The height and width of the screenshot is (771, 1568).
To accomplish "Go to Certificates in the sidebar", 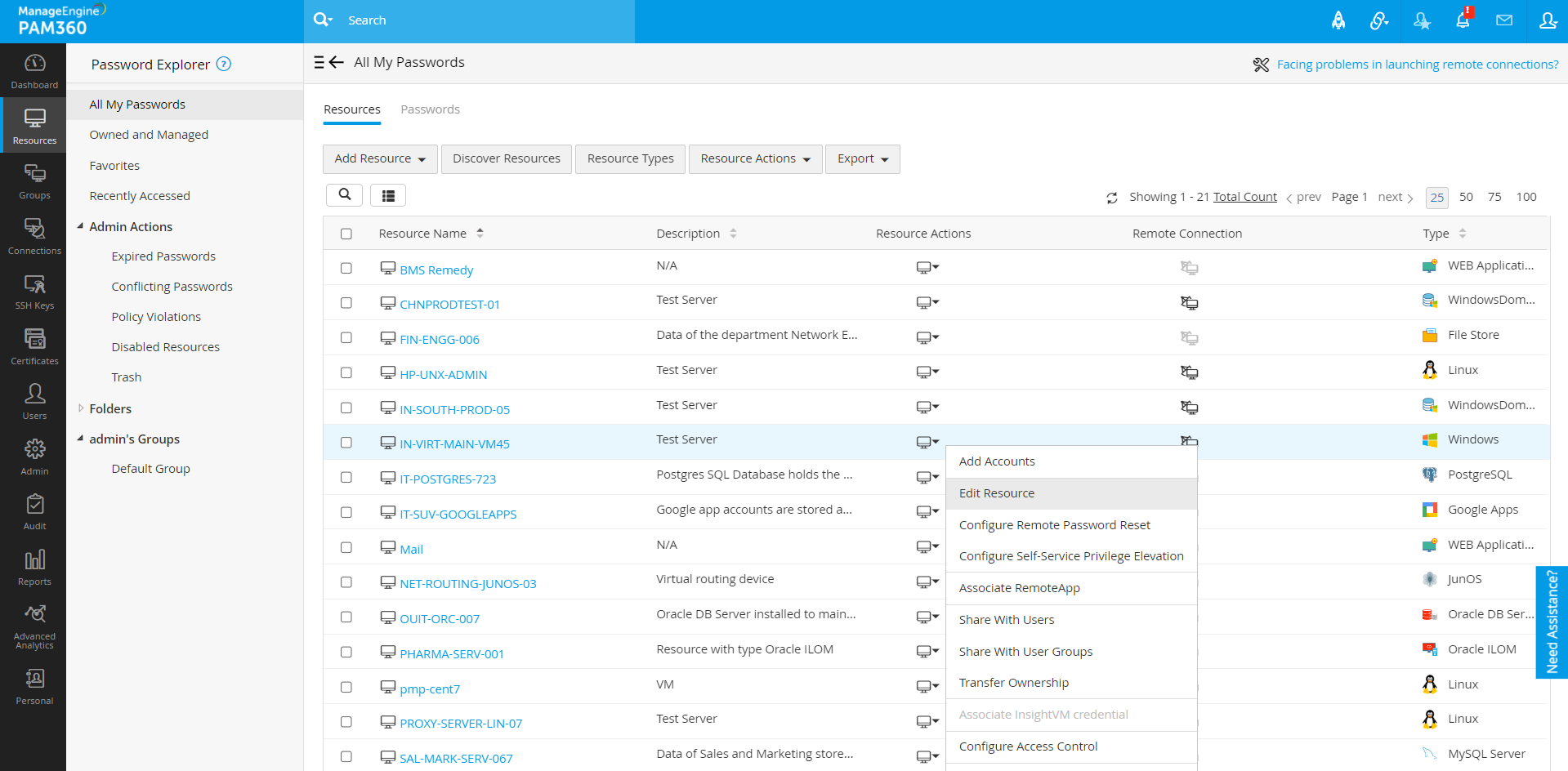I will click(x=34, y=345).
